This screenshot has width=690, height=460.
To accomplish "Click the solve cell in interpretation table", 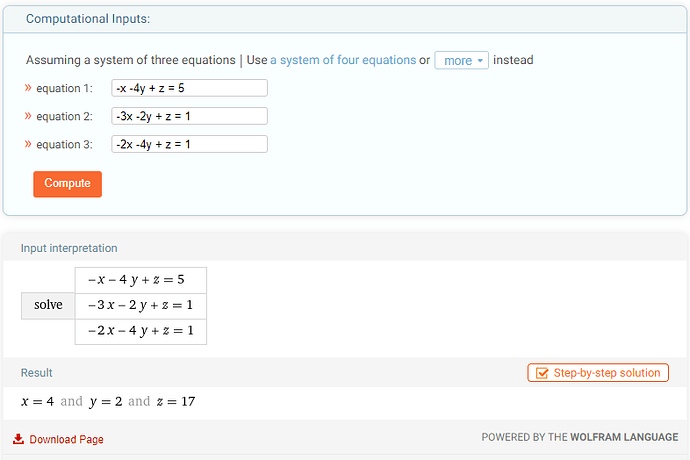I will (x=48, y=305).
